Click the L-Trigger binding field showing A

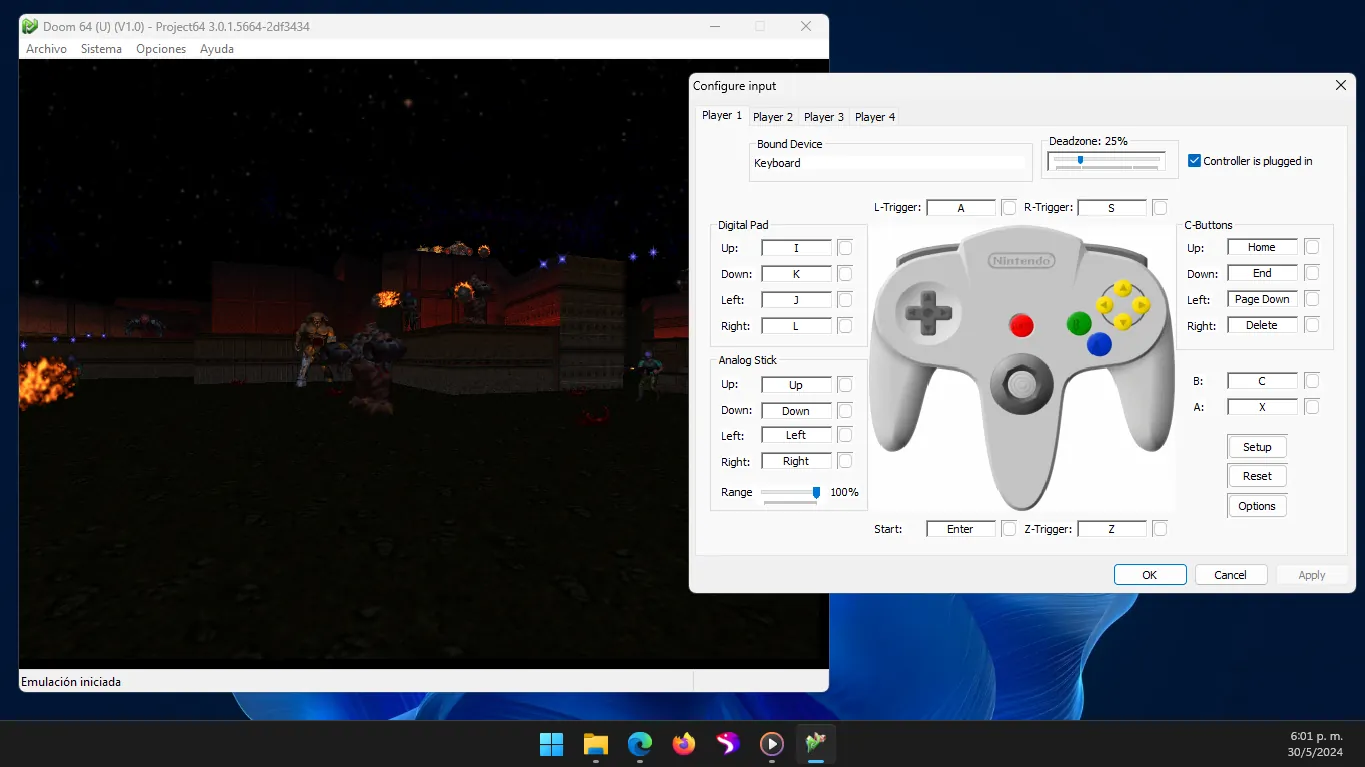pyautogui.click(x=961, y=208)
